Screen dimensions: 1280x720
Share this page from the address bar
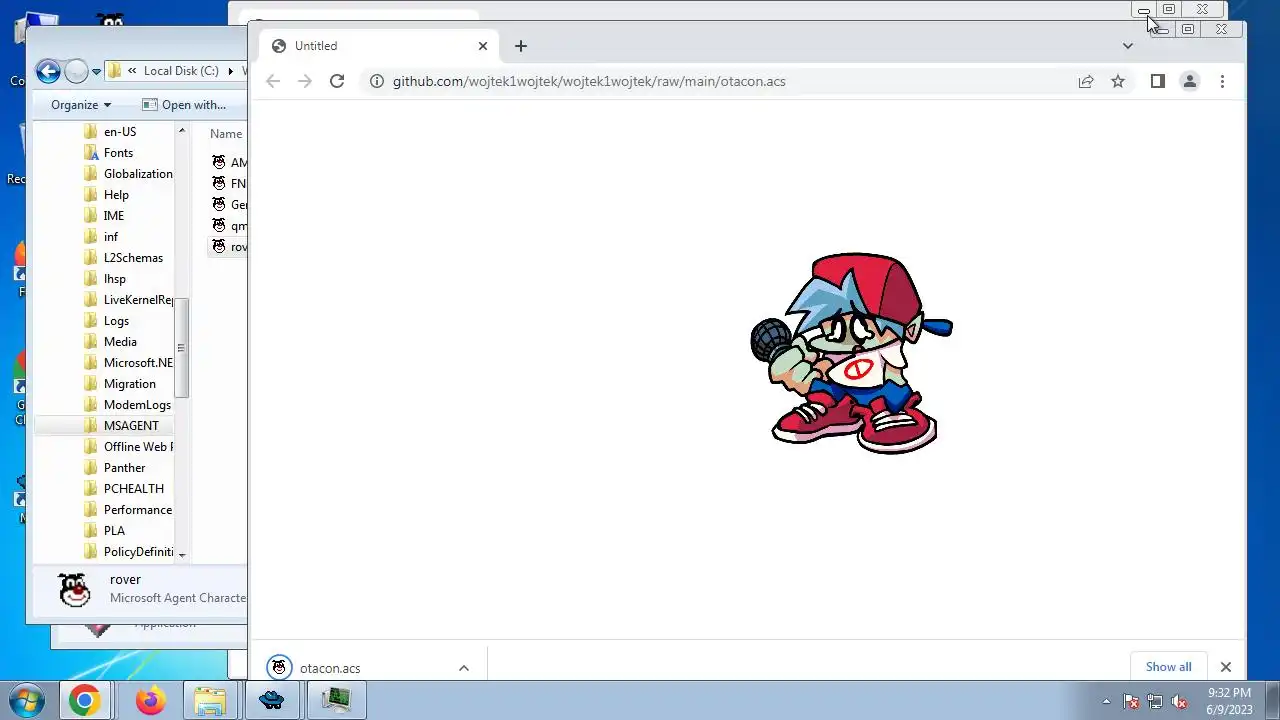pyautogui.click(x=1086, y=81)
